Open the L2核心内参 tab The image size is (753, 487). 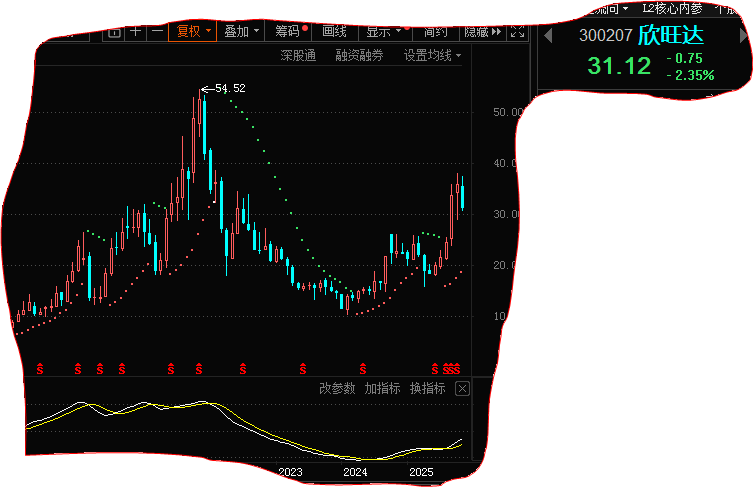[672, 8]
